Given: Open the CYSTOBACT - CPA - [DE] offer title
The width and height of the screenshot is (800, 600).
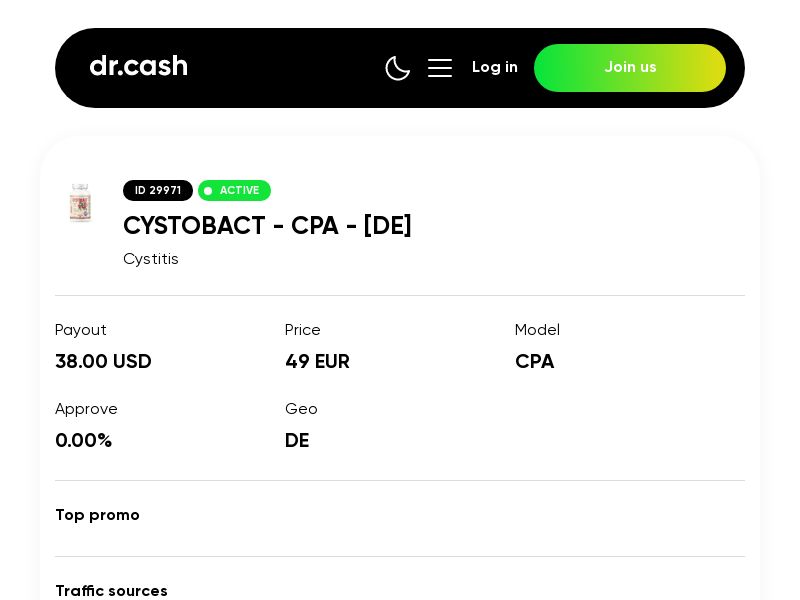Looking at the screenshot, I should tap(267, 226).
